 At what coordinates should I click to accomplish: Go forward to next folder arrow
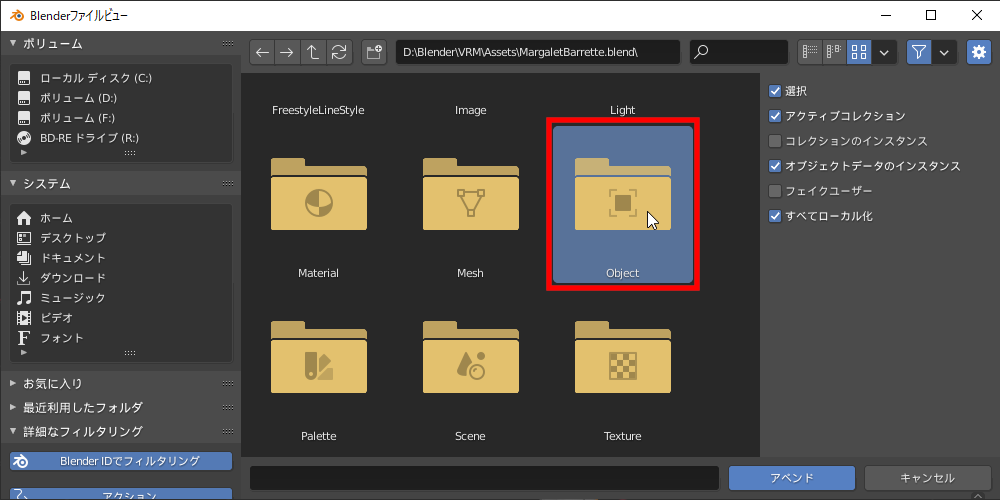287,52
